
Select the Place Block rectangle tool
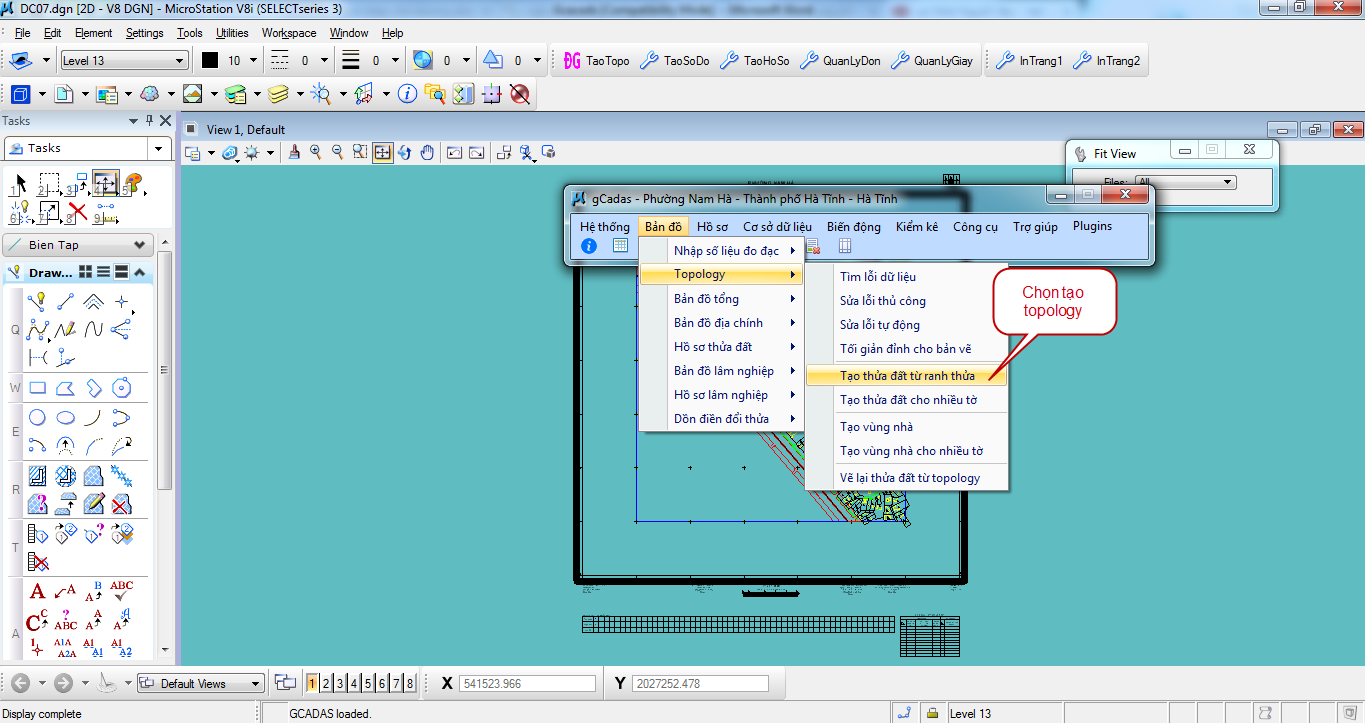point(38,388)
